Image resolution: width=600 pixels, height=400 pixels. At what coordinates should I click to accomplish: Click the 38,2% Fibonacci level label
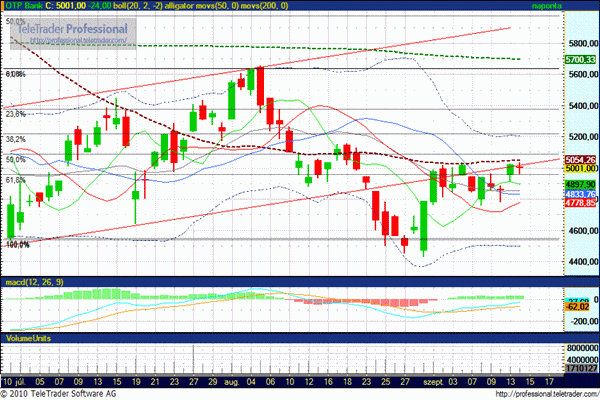[x=15, y=139]
